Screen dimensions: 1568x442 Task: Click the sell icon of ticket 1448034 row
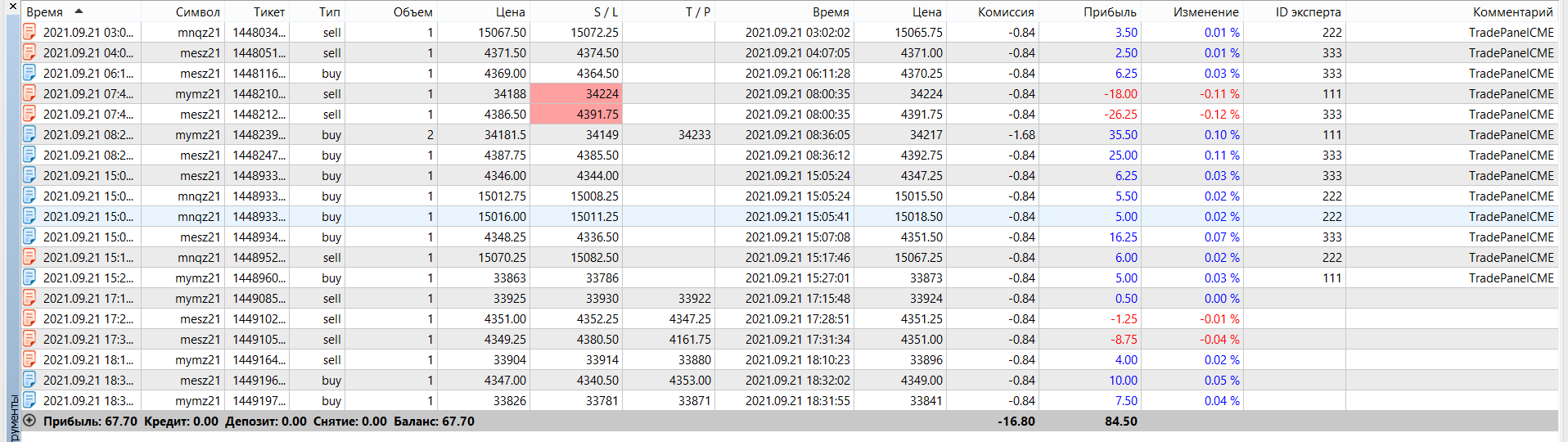point(29,32)
